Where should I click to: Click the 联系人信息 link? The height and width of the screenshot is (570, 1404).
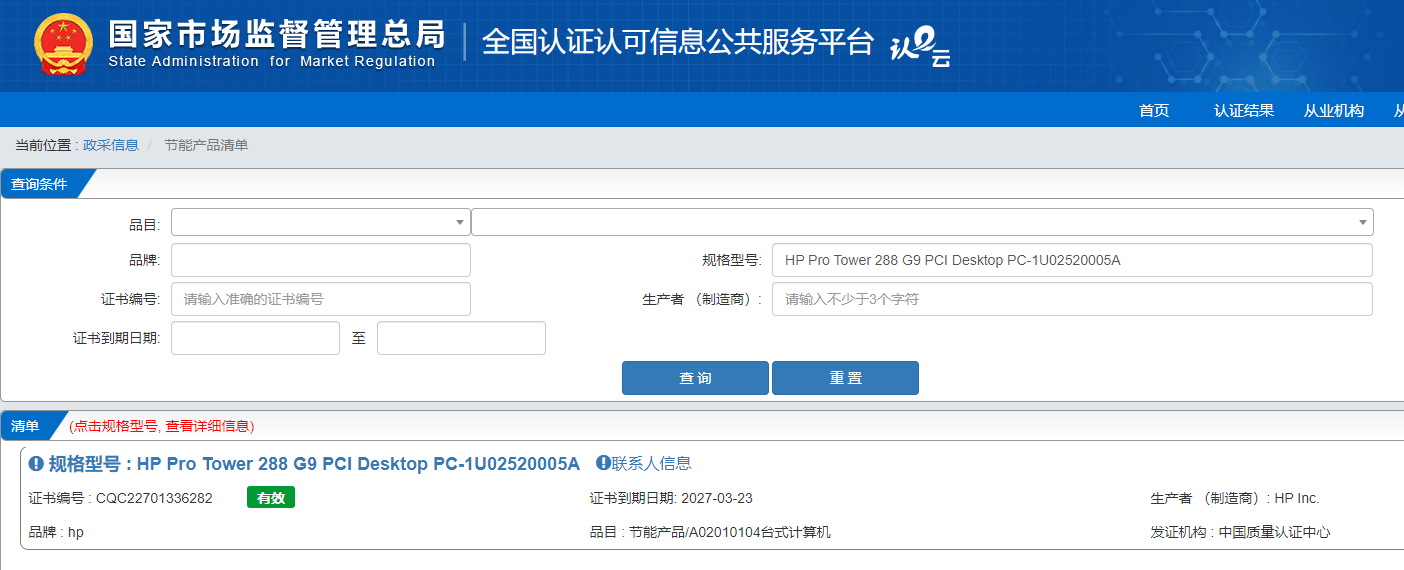click(x=651, y=463)
